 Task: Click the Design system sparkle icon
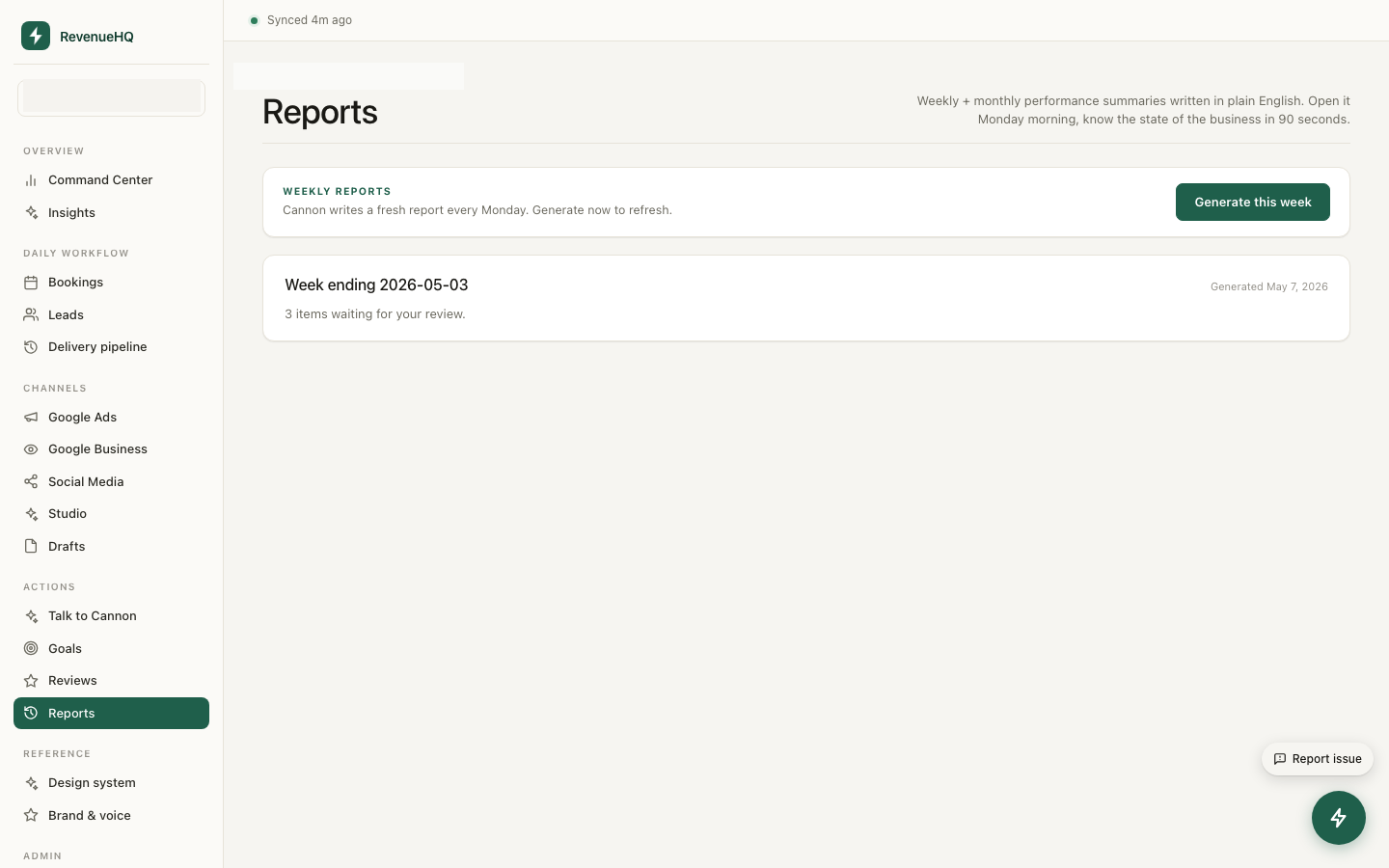[31, 783]
